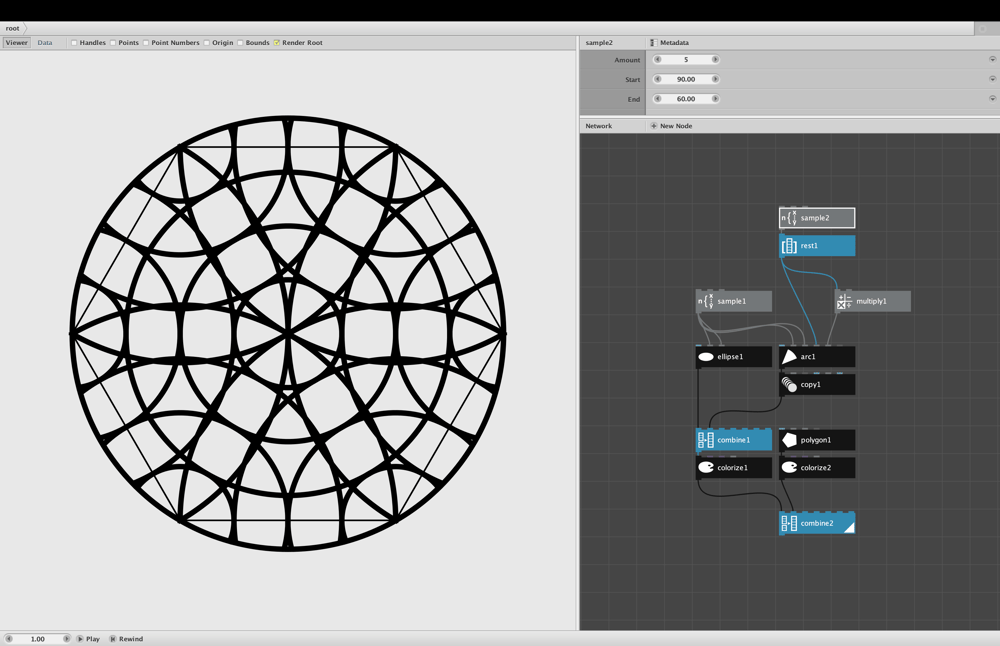Enable the Handles checkbox
Viewport: 1000px width, 646px height.
point(74,43)
